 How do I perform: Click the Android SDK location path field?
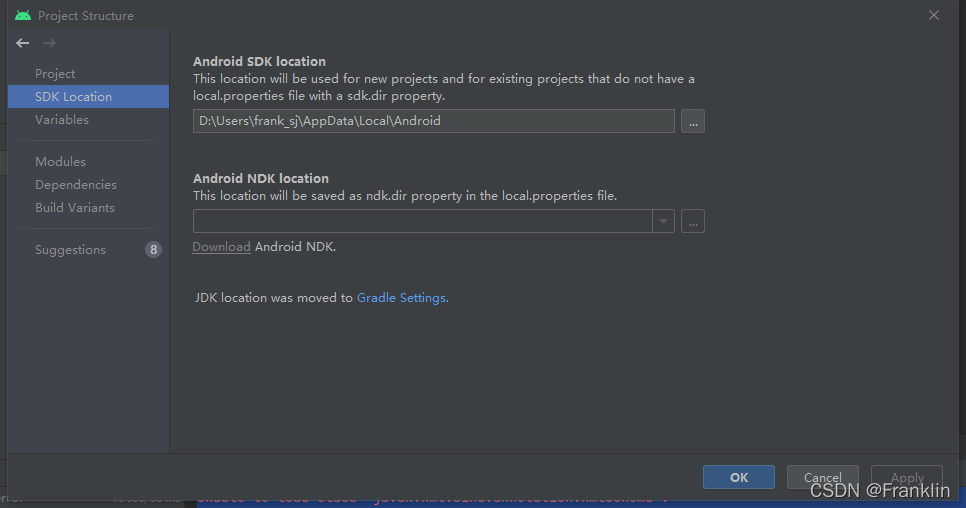pos(434,121)
